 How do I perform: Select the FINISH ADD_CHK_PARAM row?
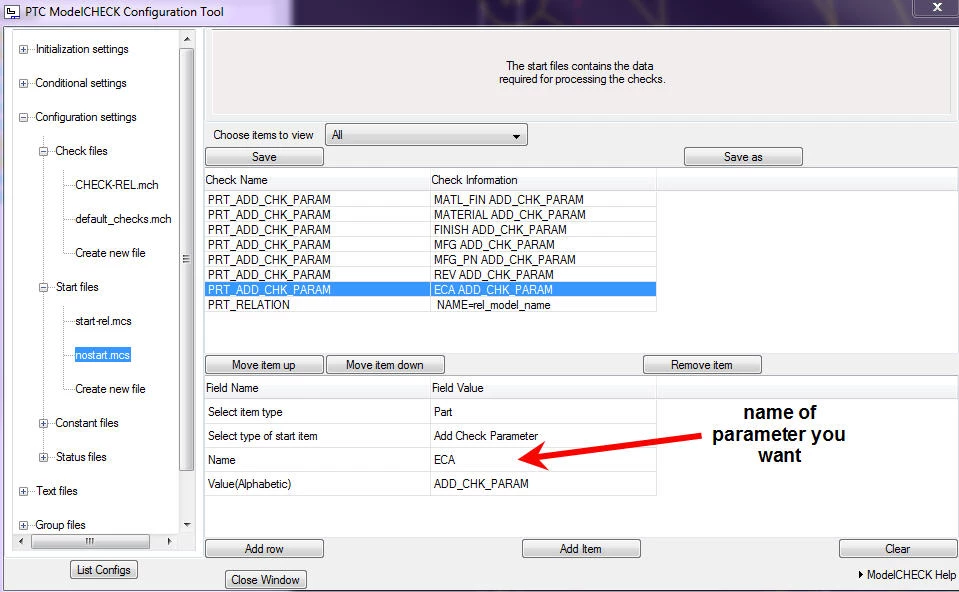click(x=431, y=229)
